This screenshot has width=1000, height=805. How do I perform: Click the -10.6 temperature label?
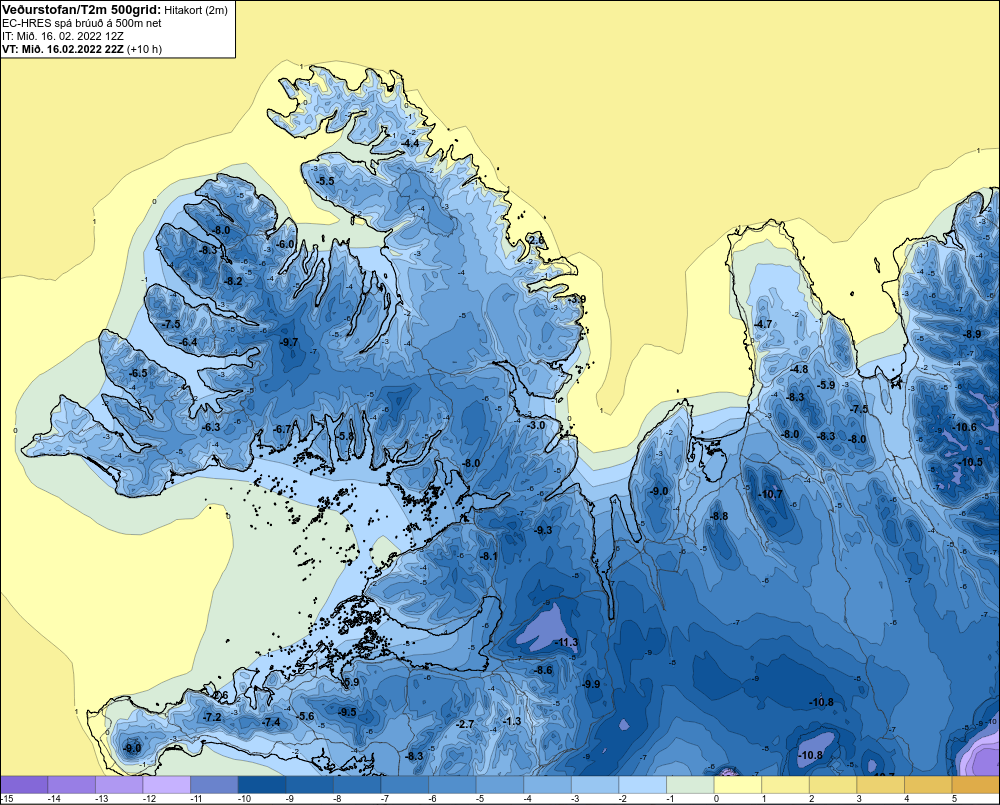tap(964, 427)
